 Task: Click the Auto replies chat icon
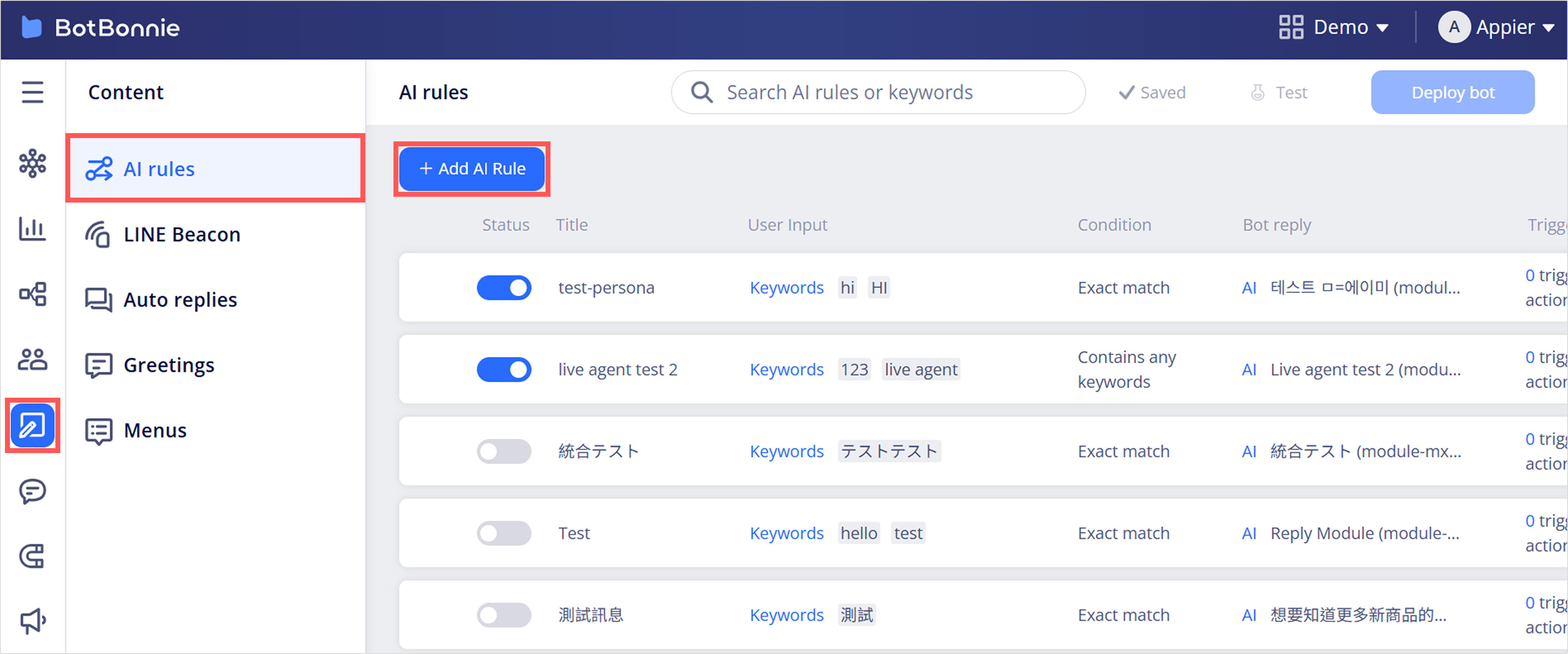tap(98, 300)
